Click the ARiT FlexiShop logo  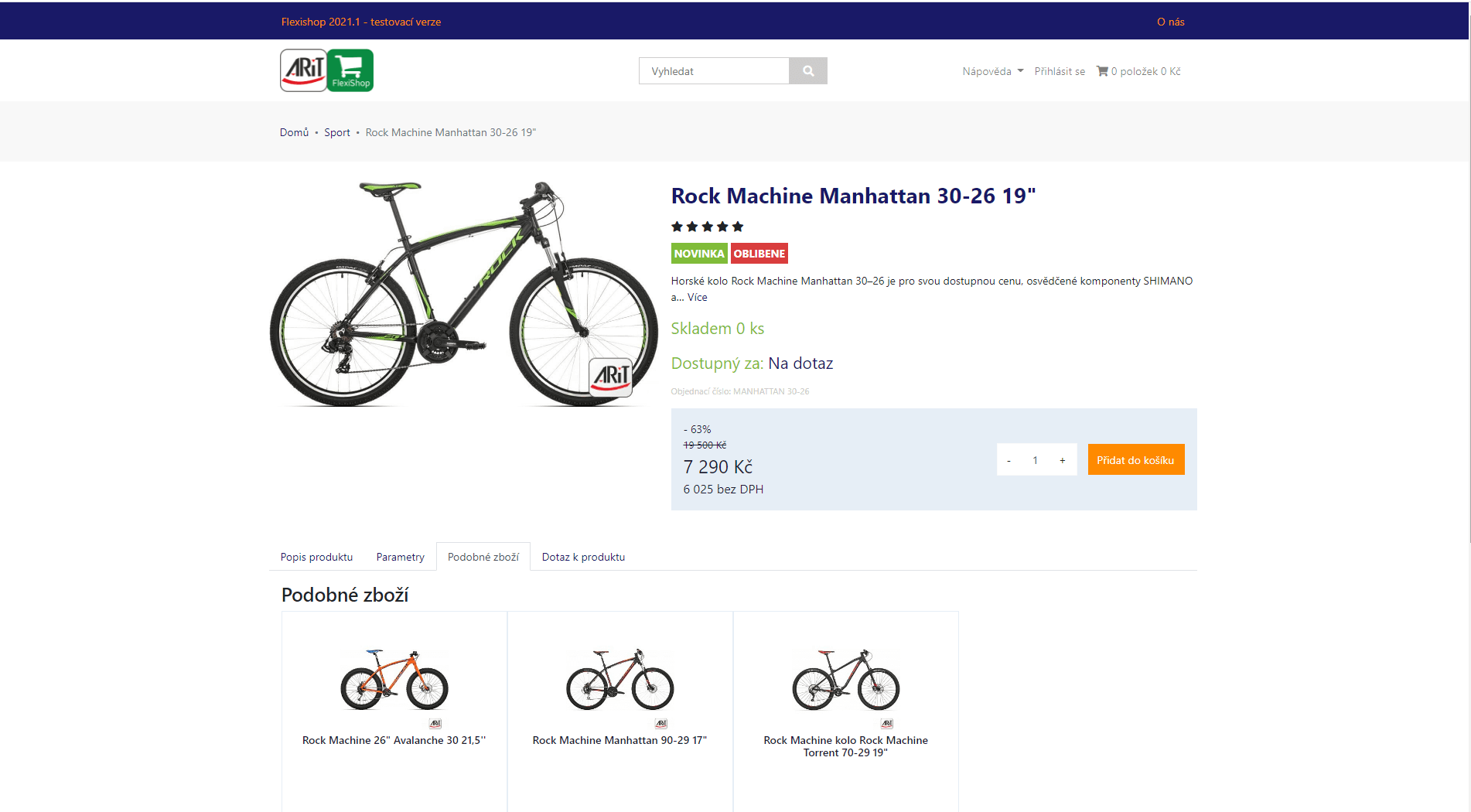(x=326, y=70)
